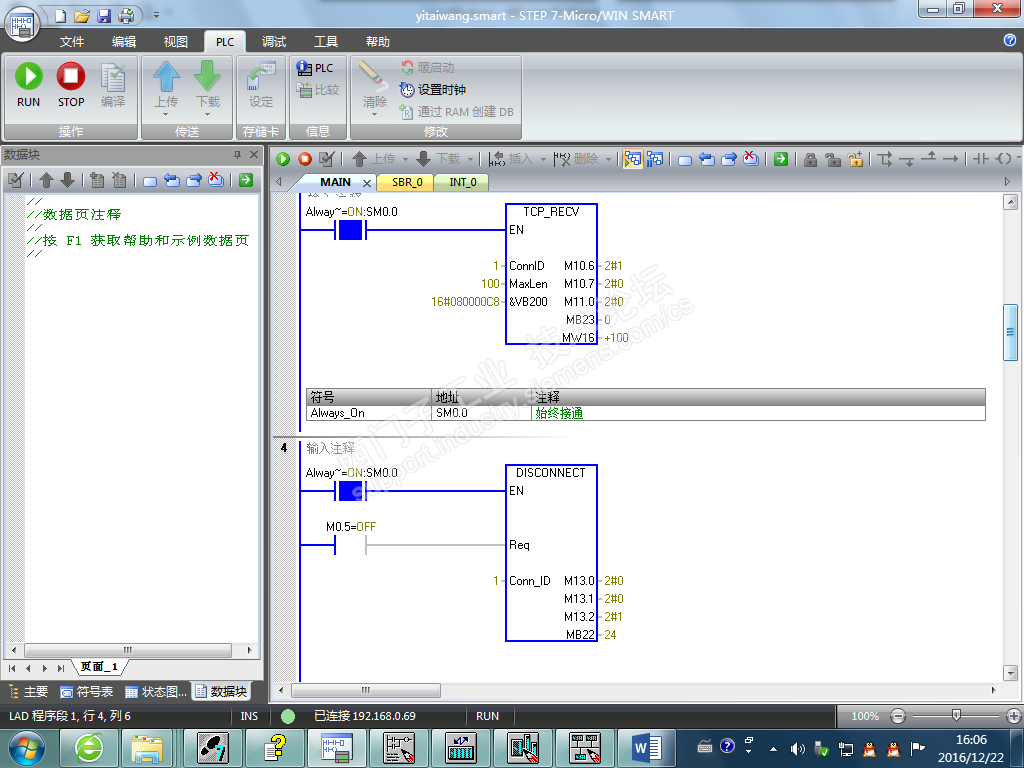Open the 编辑 ribbon tab
1024x768 pixels.
tap(124, 42)
